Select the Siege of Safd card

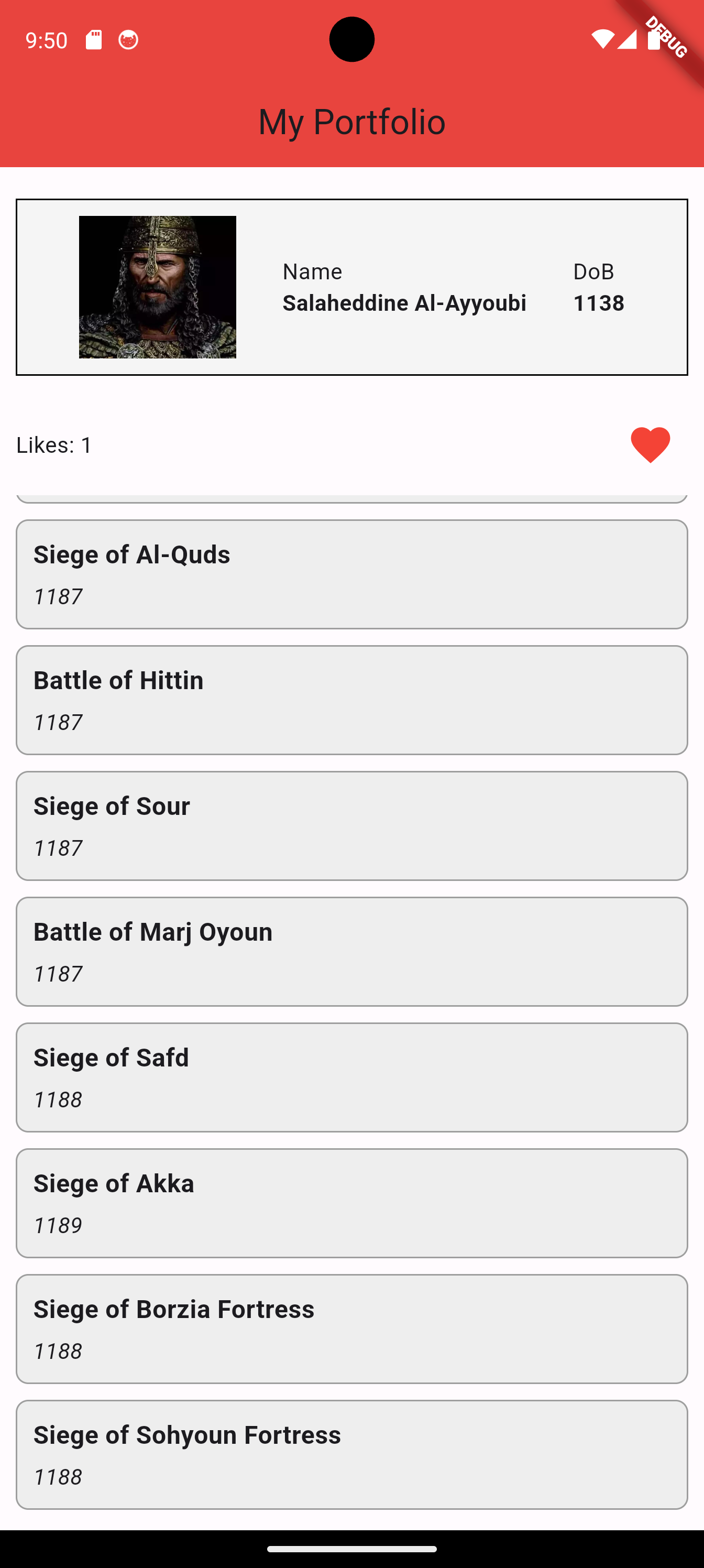(351, 1077)
